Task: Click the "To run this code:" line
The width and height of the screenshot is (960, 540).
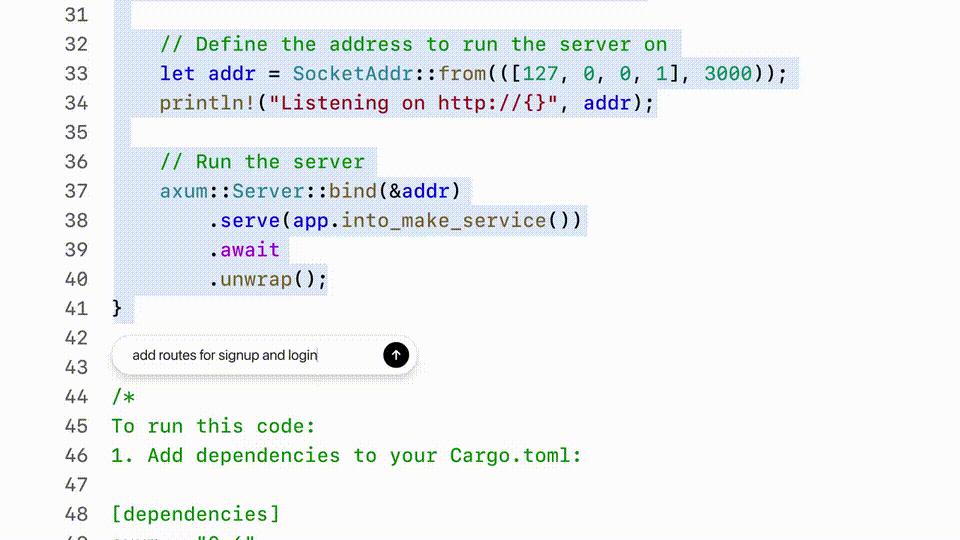Action: (213, 426)
